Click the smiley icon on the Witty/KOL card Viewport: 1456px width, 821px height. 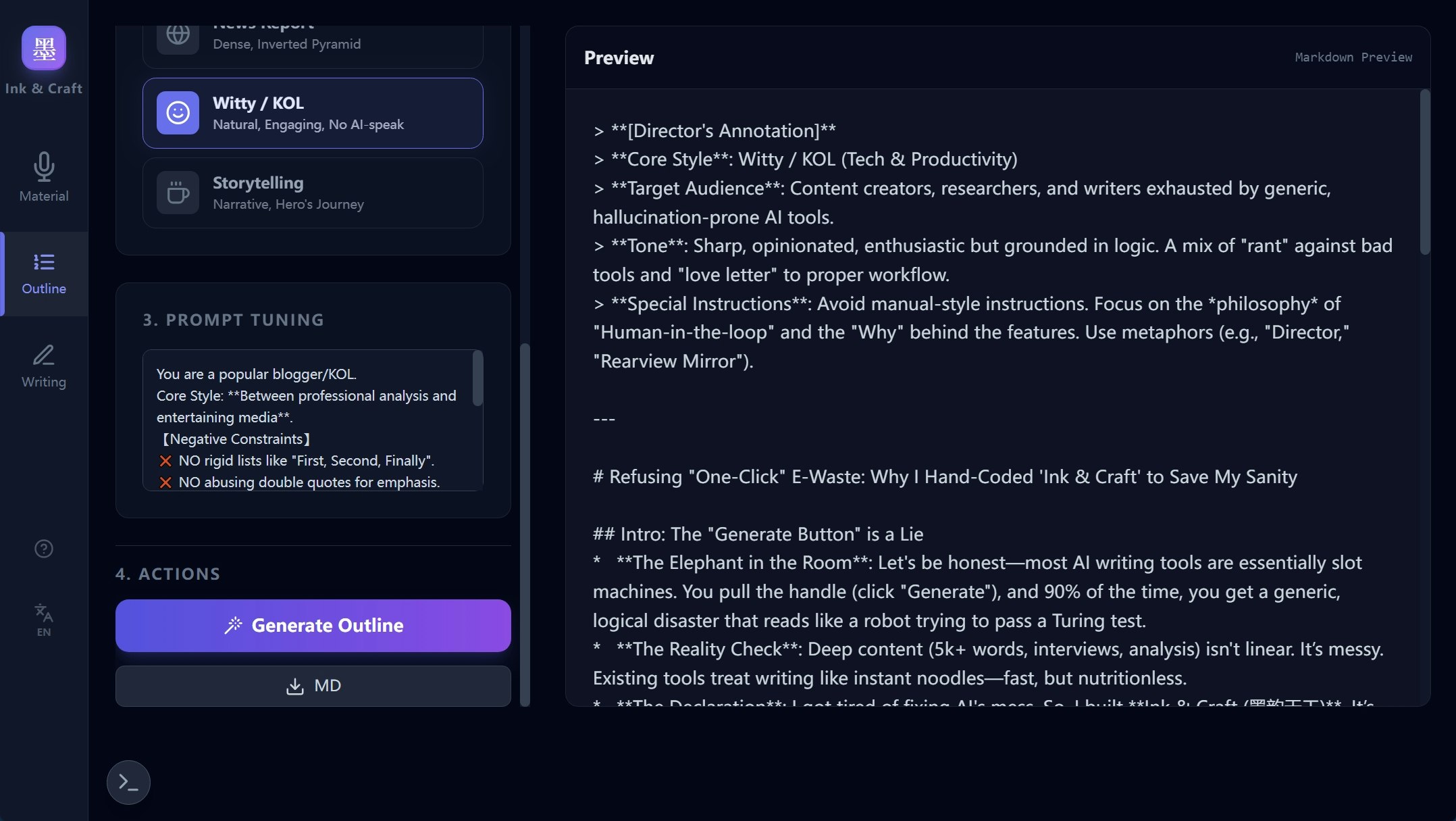pos(177,113)
